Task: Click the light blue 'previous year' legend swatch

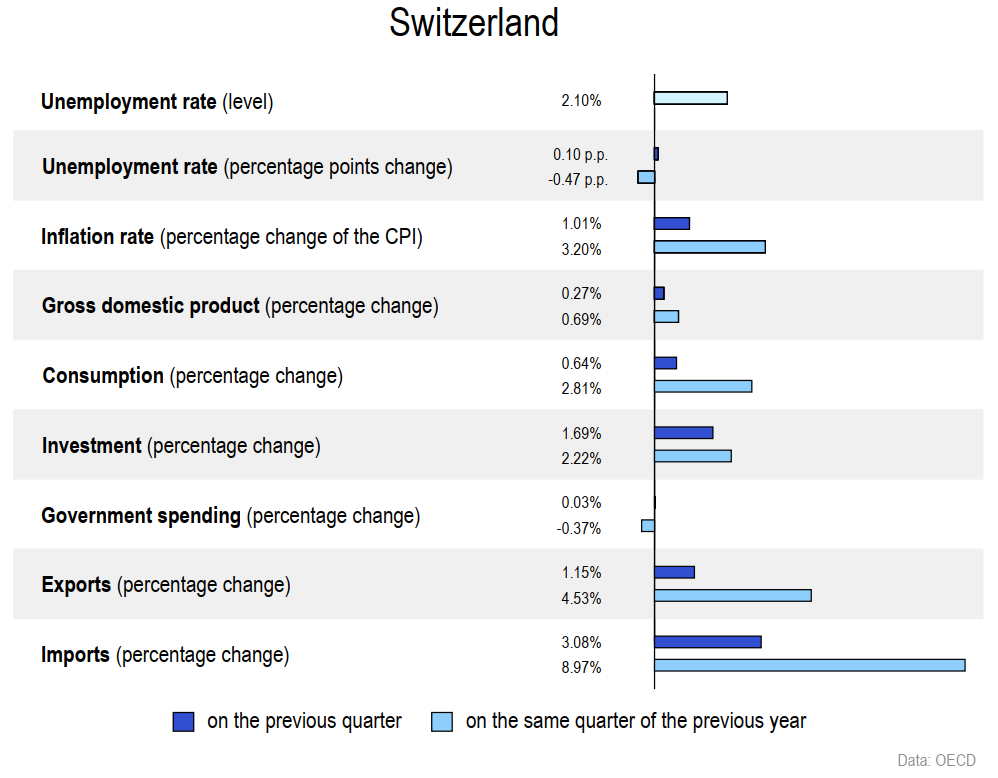Action: pos(442,721)
